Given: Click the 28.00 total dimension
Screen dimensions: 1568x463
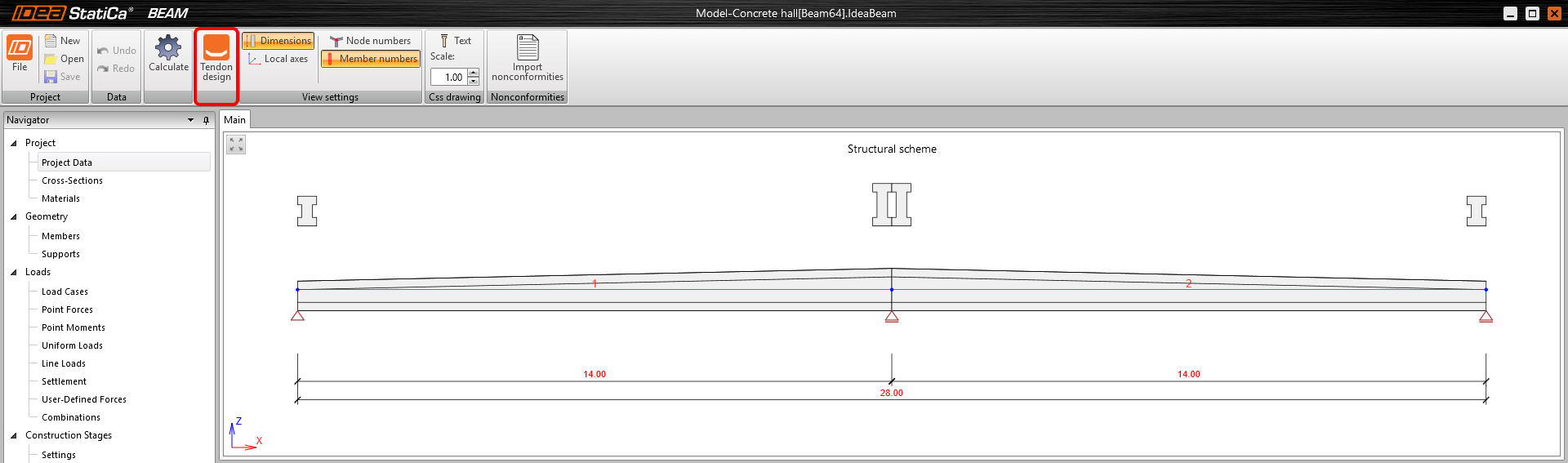Looking at the screenshot, I should 892,393.
